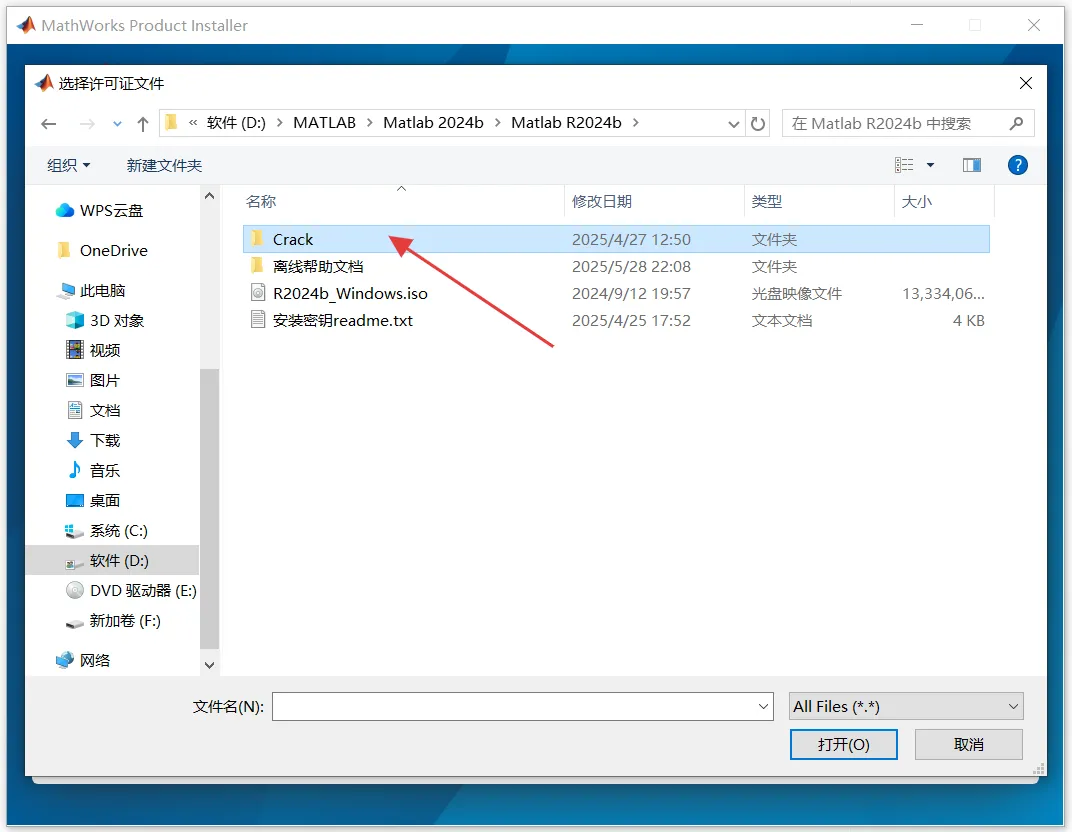Screen dimensions: 1072x832
Task: Go up one folder level
Action: pos(142,124)
